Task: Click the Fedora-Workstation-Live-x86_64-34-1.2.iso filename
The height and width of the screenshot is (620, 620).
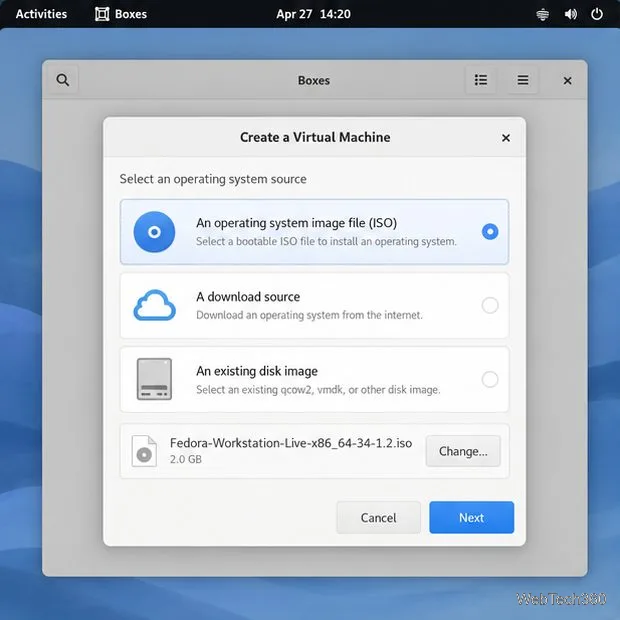Action: point(291,443)
